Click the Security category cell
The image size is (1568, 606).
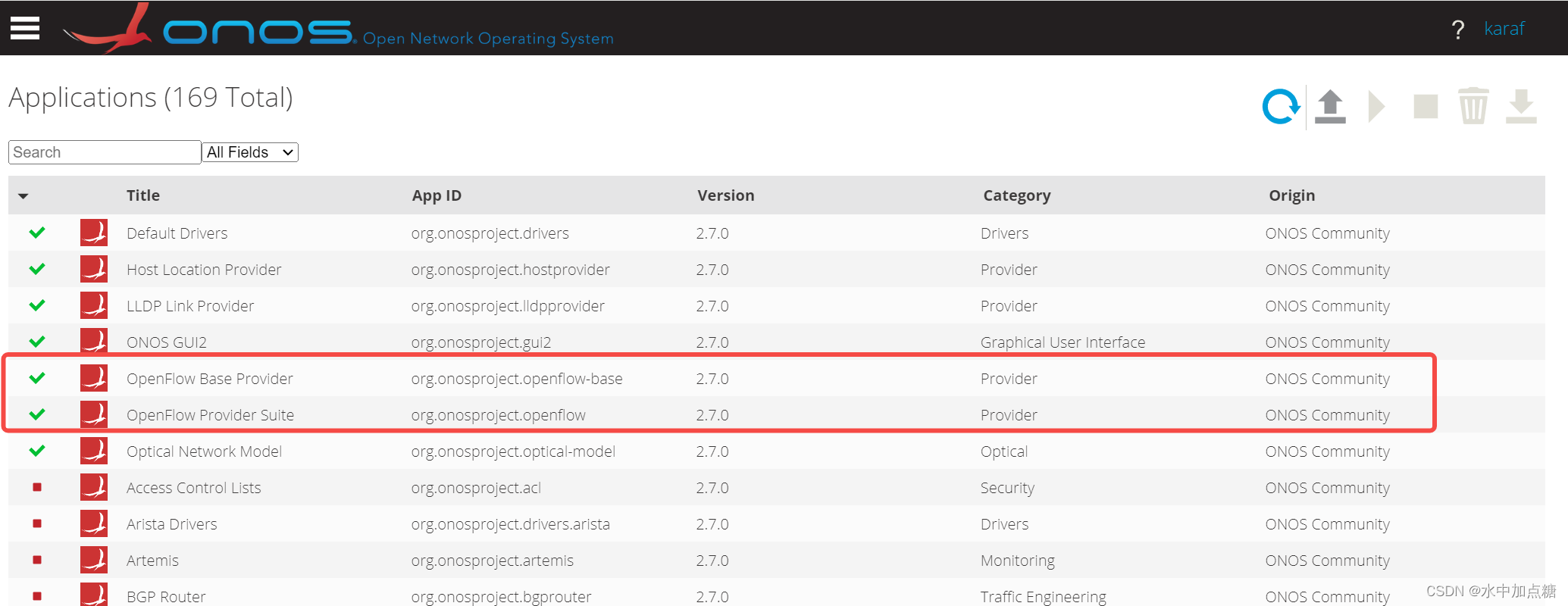(x=1007, y=488)
